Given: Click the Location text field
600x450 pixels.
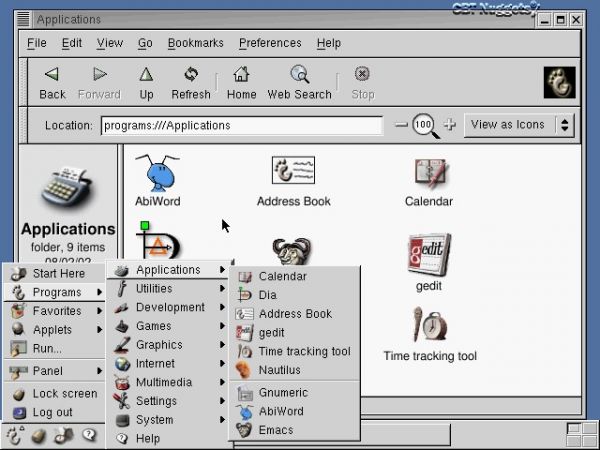Looking at the screenshot, I should click(242, 126).
